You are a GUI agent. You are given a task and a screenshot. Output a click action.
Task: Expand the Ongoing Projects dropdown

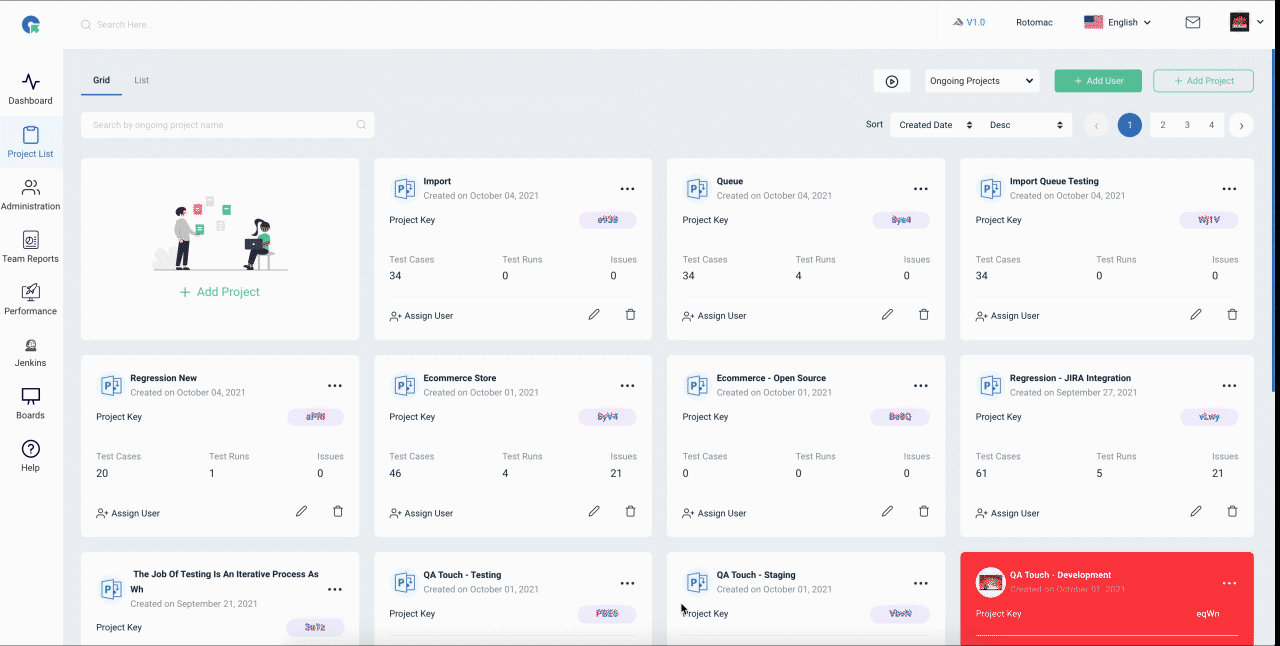[982, 81]
